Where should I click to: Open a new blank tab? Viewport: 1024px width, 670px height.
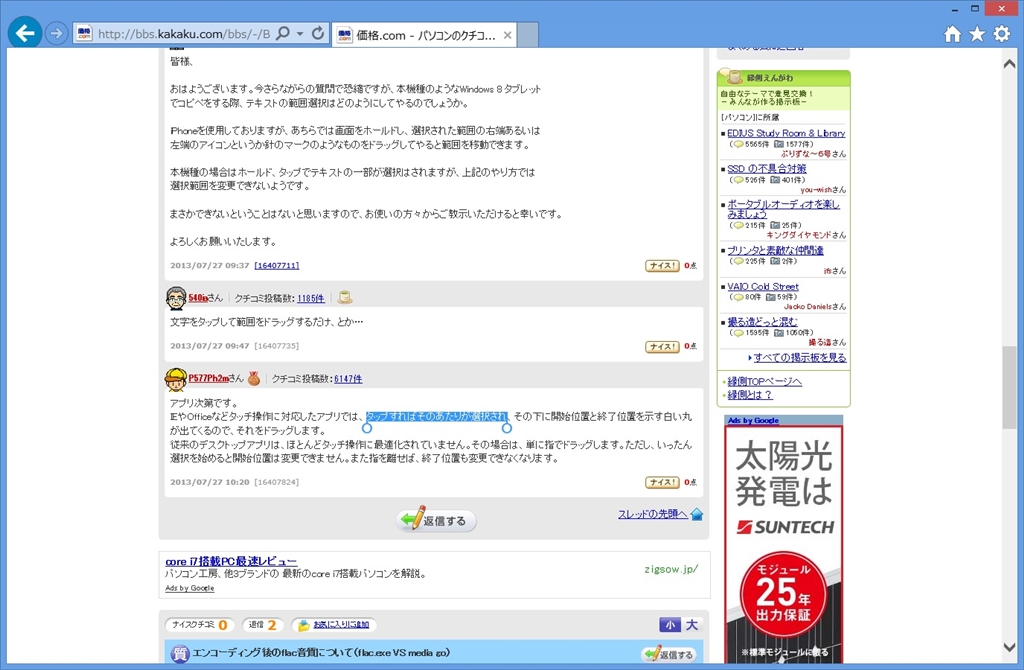(x=528, y=35)
